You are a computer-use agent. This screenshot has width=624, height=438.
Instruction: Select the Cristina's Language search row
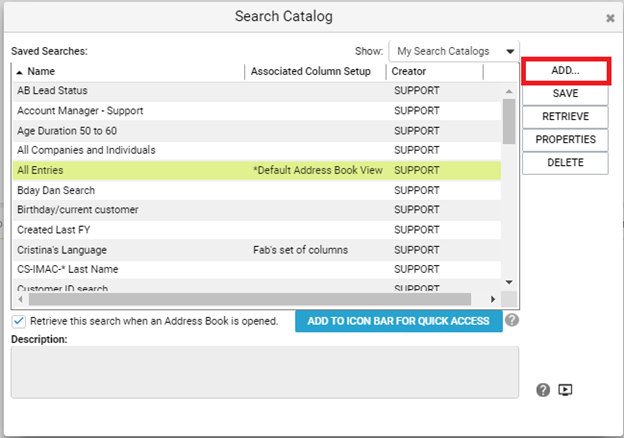(x=257, y=250)
